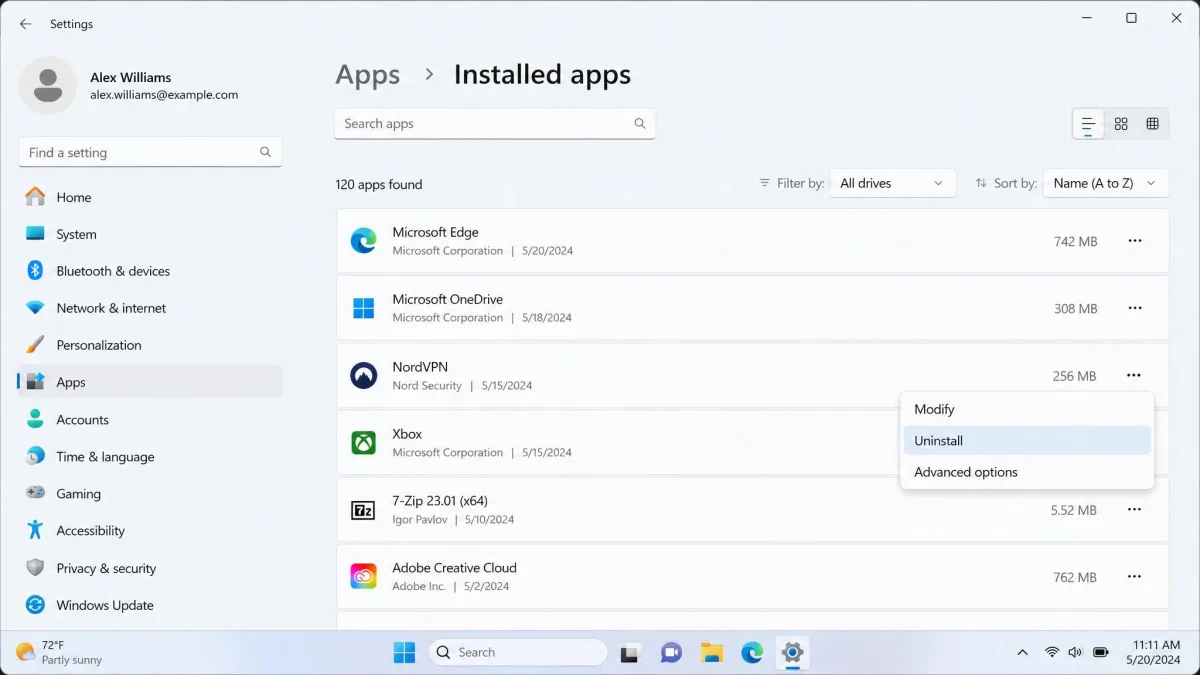Screen dimensions: 1200x675
Task: Show hidden tray icons chevron
Action: coord(1022,653)
